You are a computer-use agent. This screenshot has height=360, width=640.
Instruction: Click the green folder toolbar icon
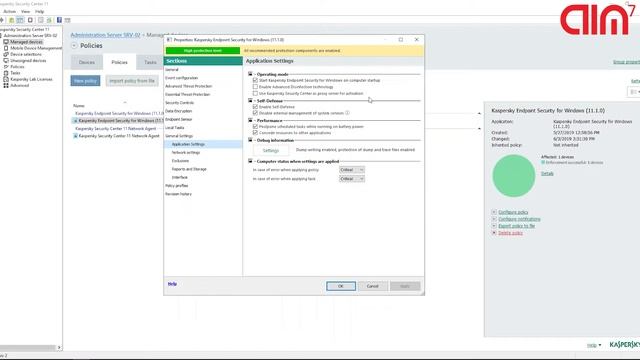click(x=11, y=20)
